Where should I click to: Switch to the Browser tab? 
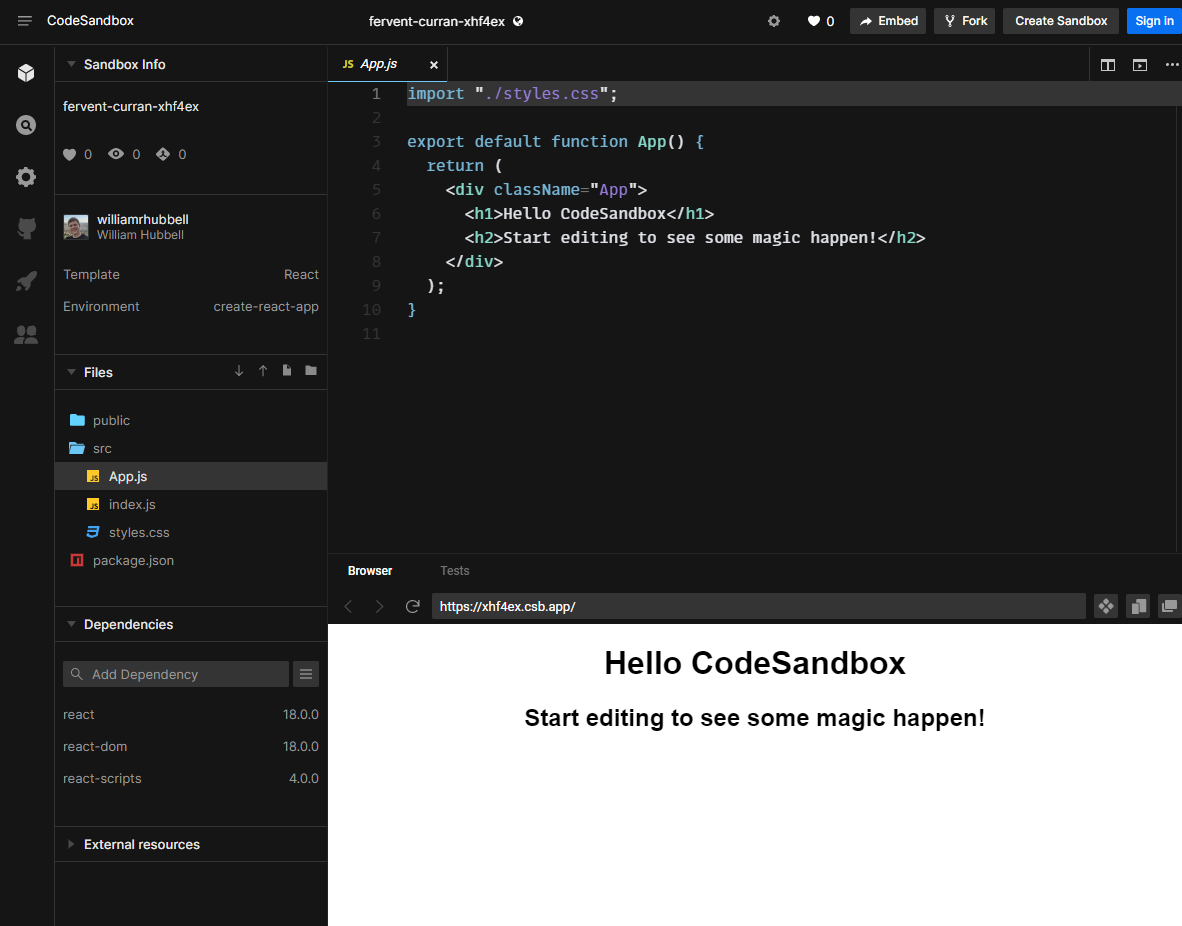(x=370, y=571)
